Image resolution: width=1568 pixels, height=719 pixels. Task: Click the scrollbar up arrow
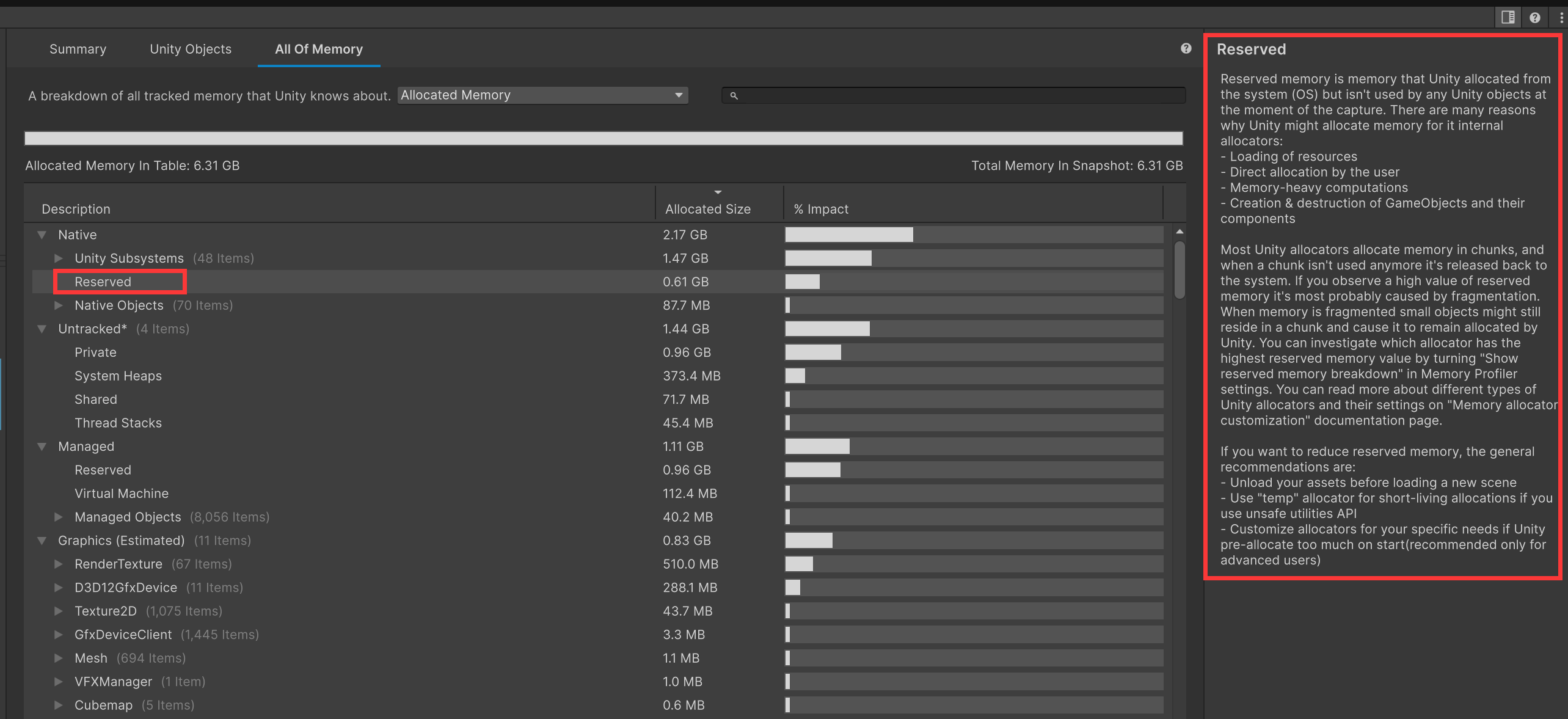tap(1180, 232)
